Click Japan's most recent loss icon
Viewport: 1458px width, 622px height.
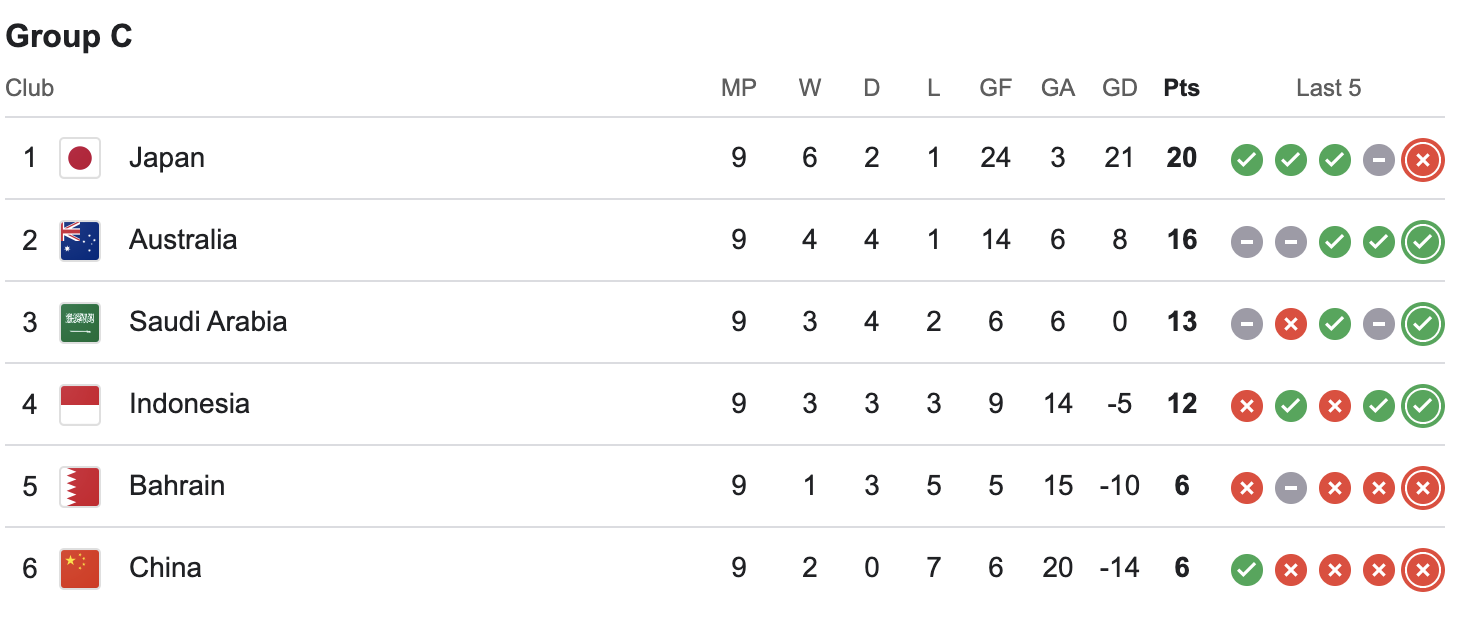[x=1423, y=159]
